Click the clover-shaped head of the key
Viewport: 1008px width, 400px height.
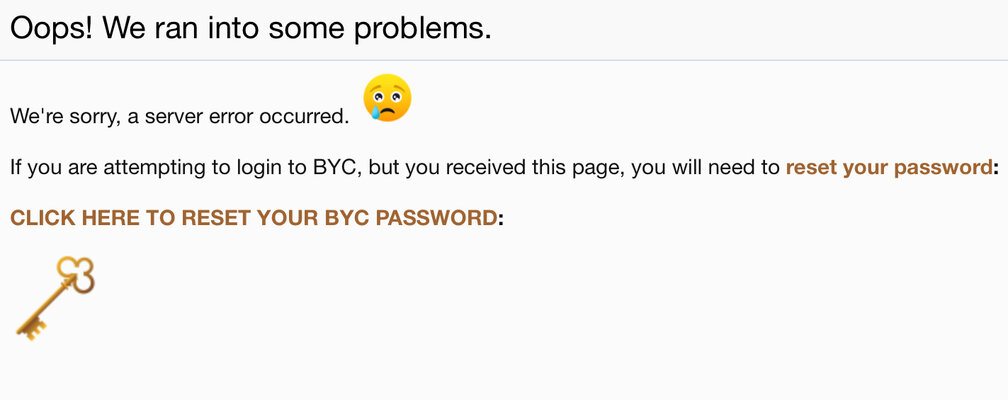76,274
